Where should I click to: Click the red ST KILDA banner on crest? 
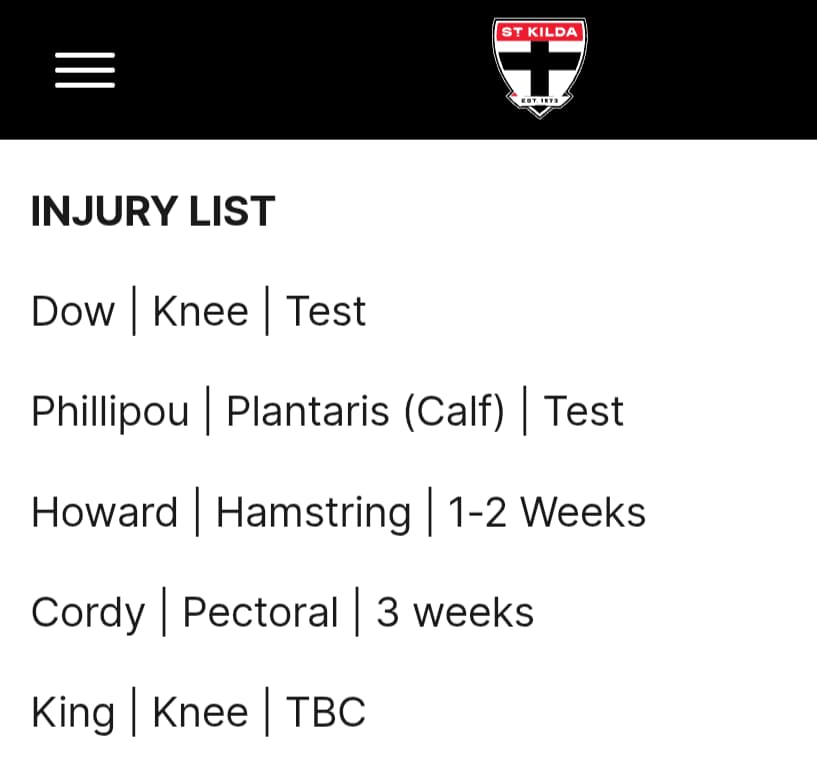tap(539, 32)
